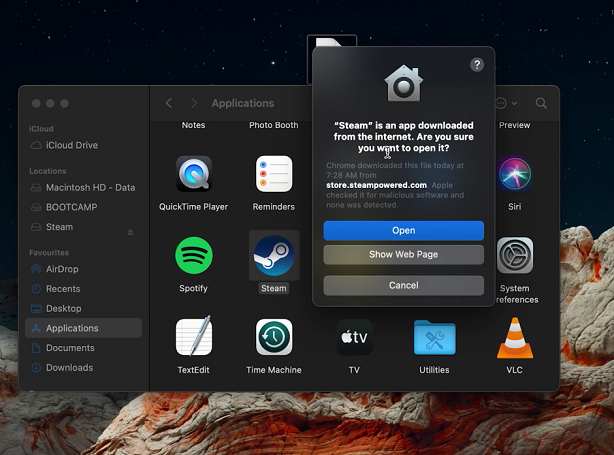Open Desktop in sidebar Favourites
This screenshot has height=455, width=614.
(x=83, y=309)
